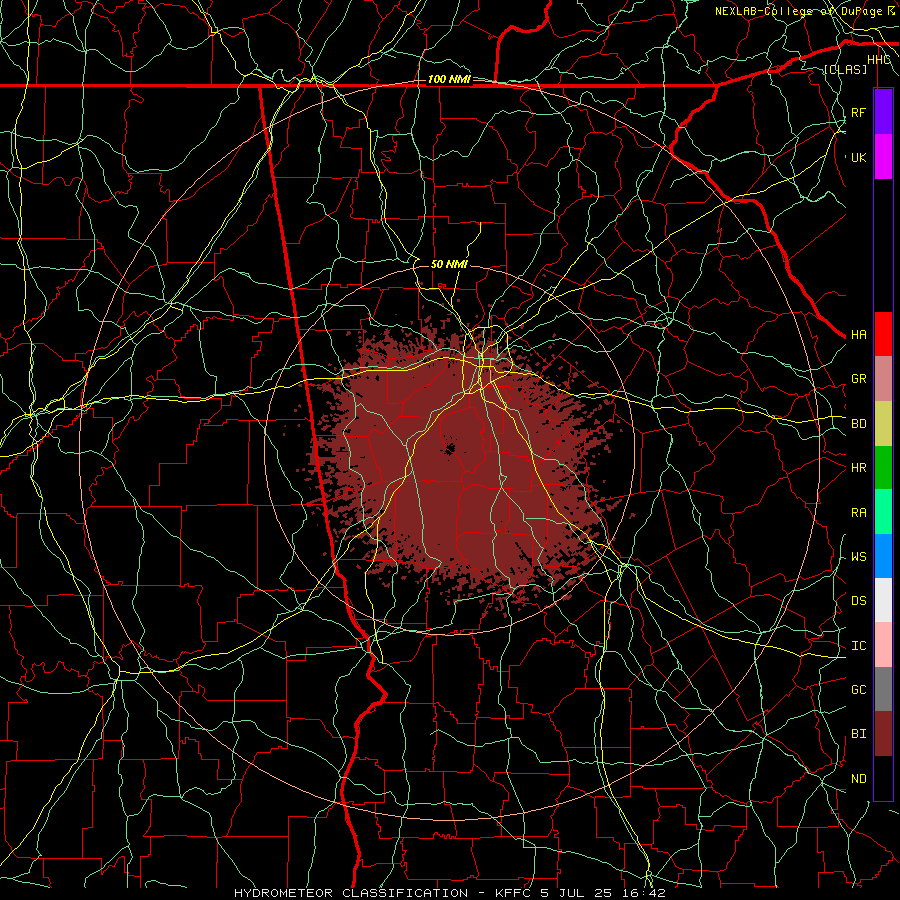Click the radar site center black dot
The width and height of the screenshot is (900, 900).
click(449, 449)
